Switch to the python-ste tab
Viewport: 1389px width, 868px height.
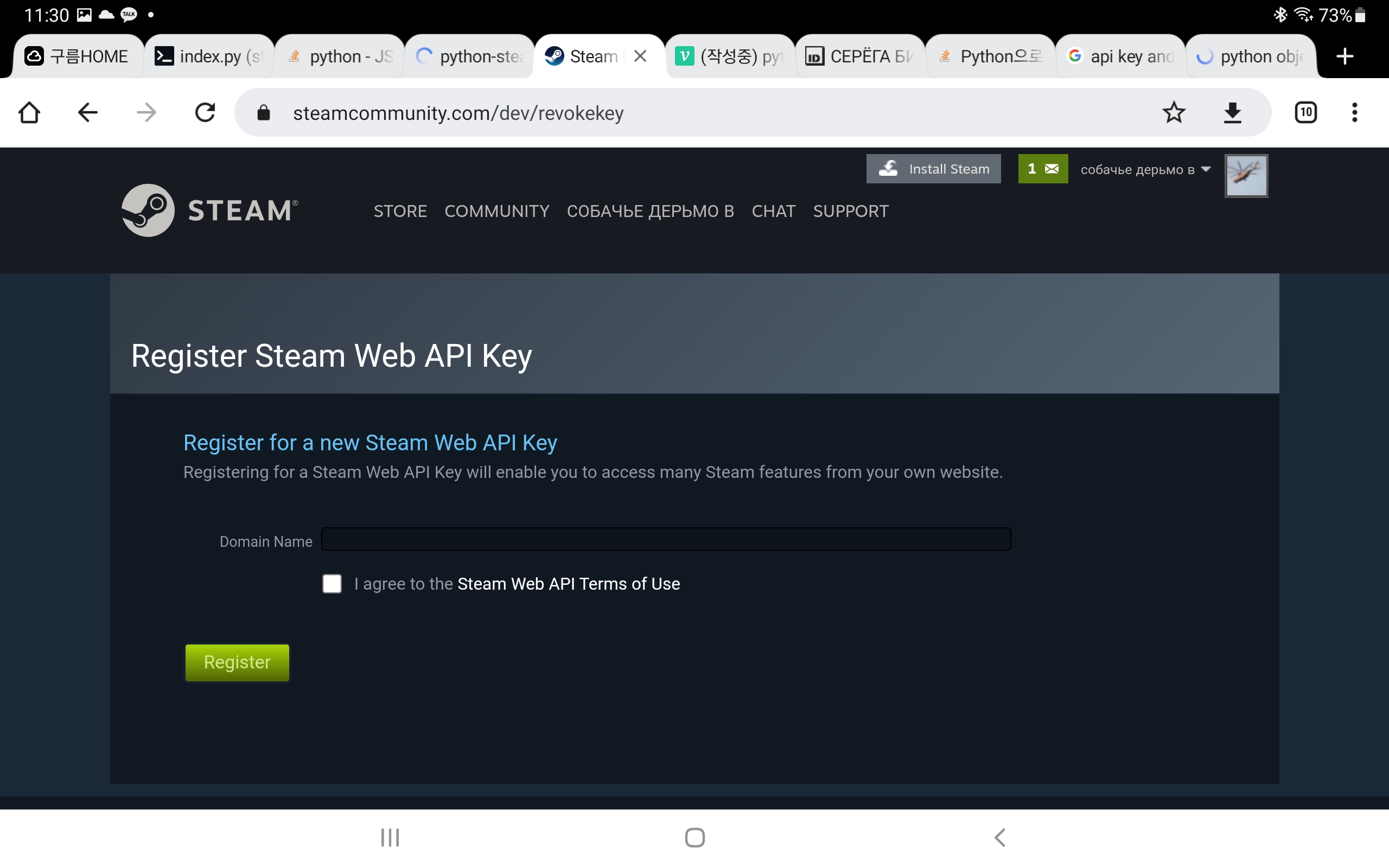click(470, 56)
